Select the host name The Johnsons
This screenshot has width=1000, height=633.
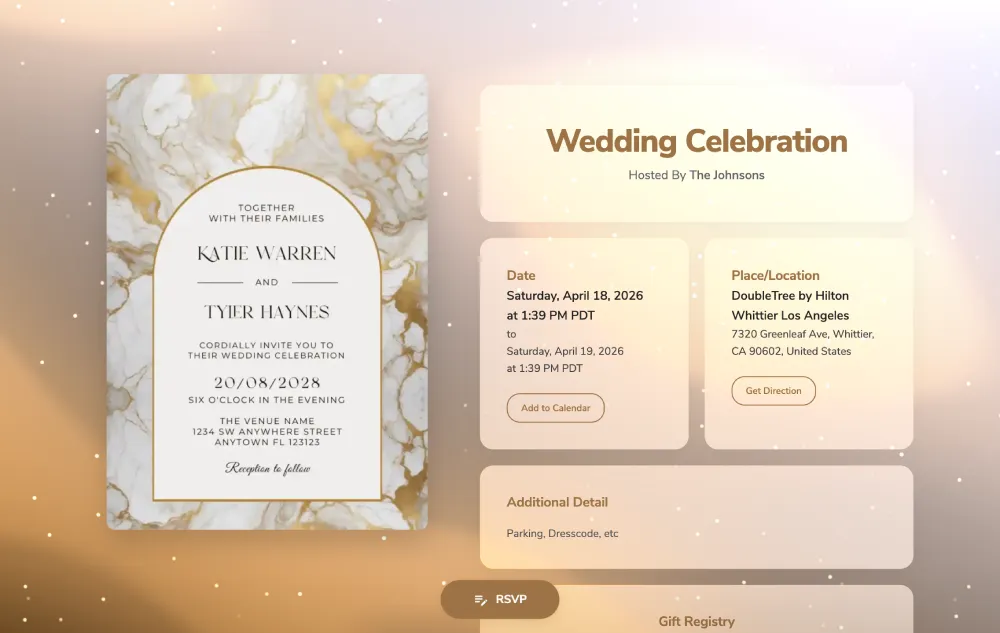tap(726, 175)
